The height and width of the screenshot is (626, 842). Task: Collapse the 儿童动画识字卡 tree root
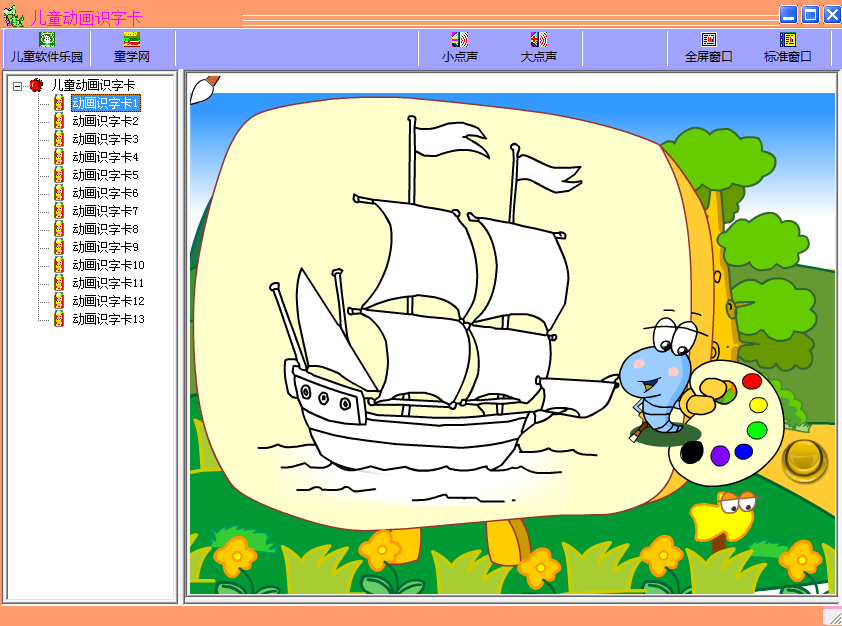[x=17, y=85]
